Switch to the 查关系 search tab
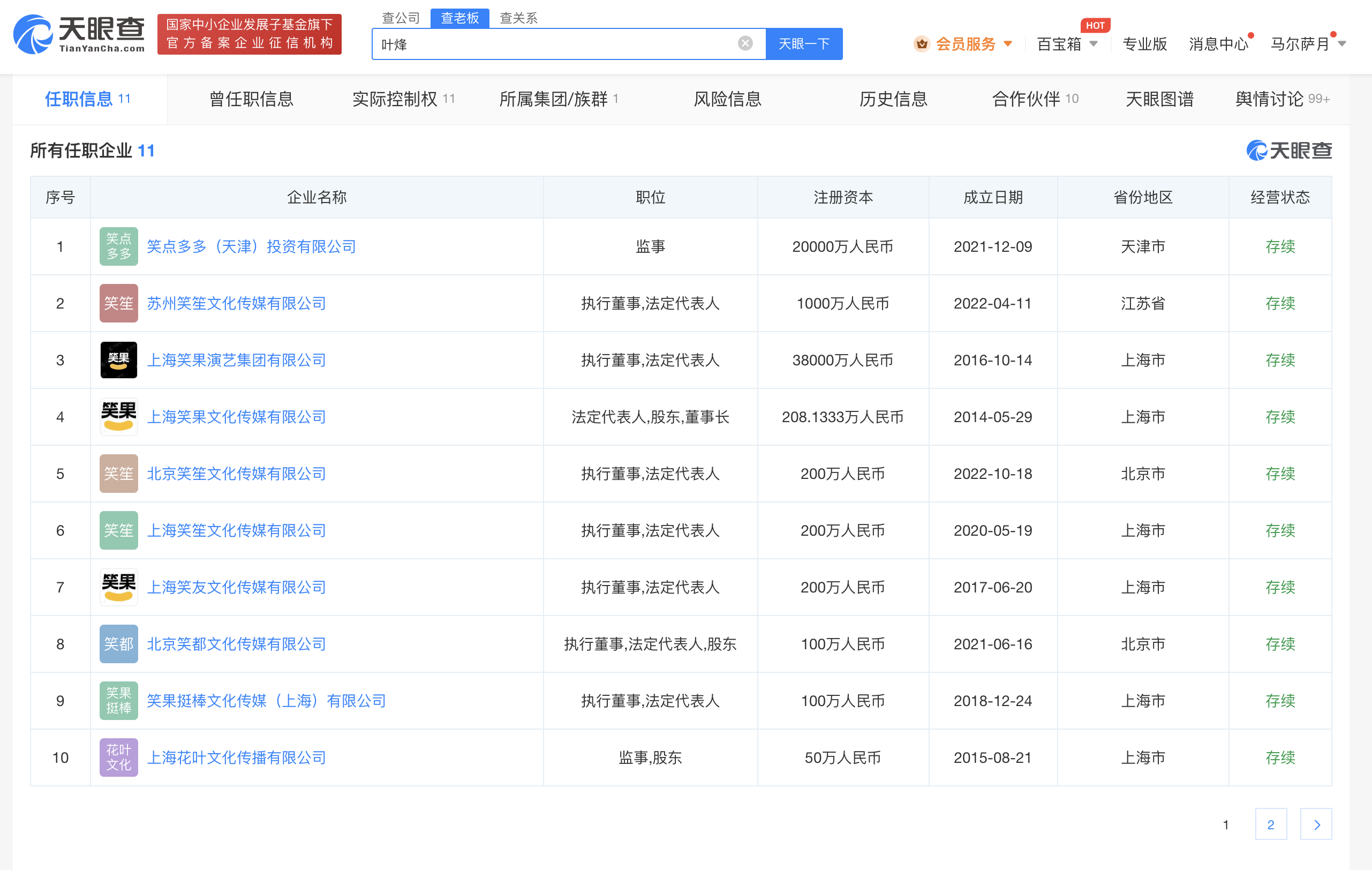 [x=518, y=18]
